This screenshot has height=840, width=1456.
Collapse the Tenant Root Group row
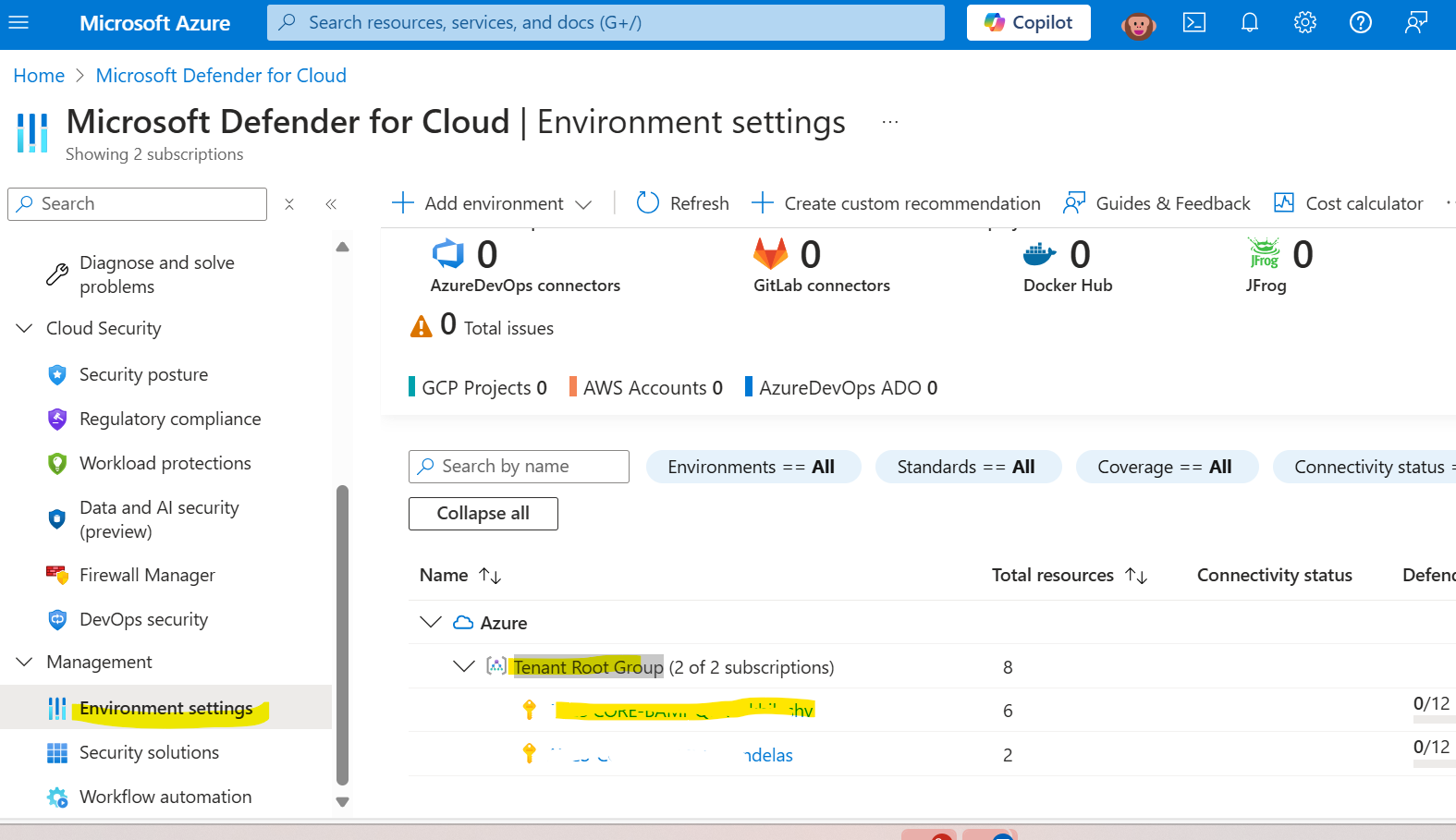[x=464, y=666]
